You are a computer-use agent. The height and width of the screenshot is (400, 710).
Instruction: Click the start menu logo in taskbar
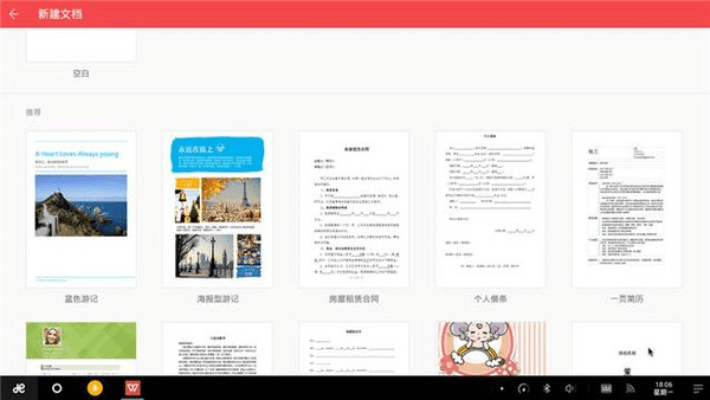18,387
